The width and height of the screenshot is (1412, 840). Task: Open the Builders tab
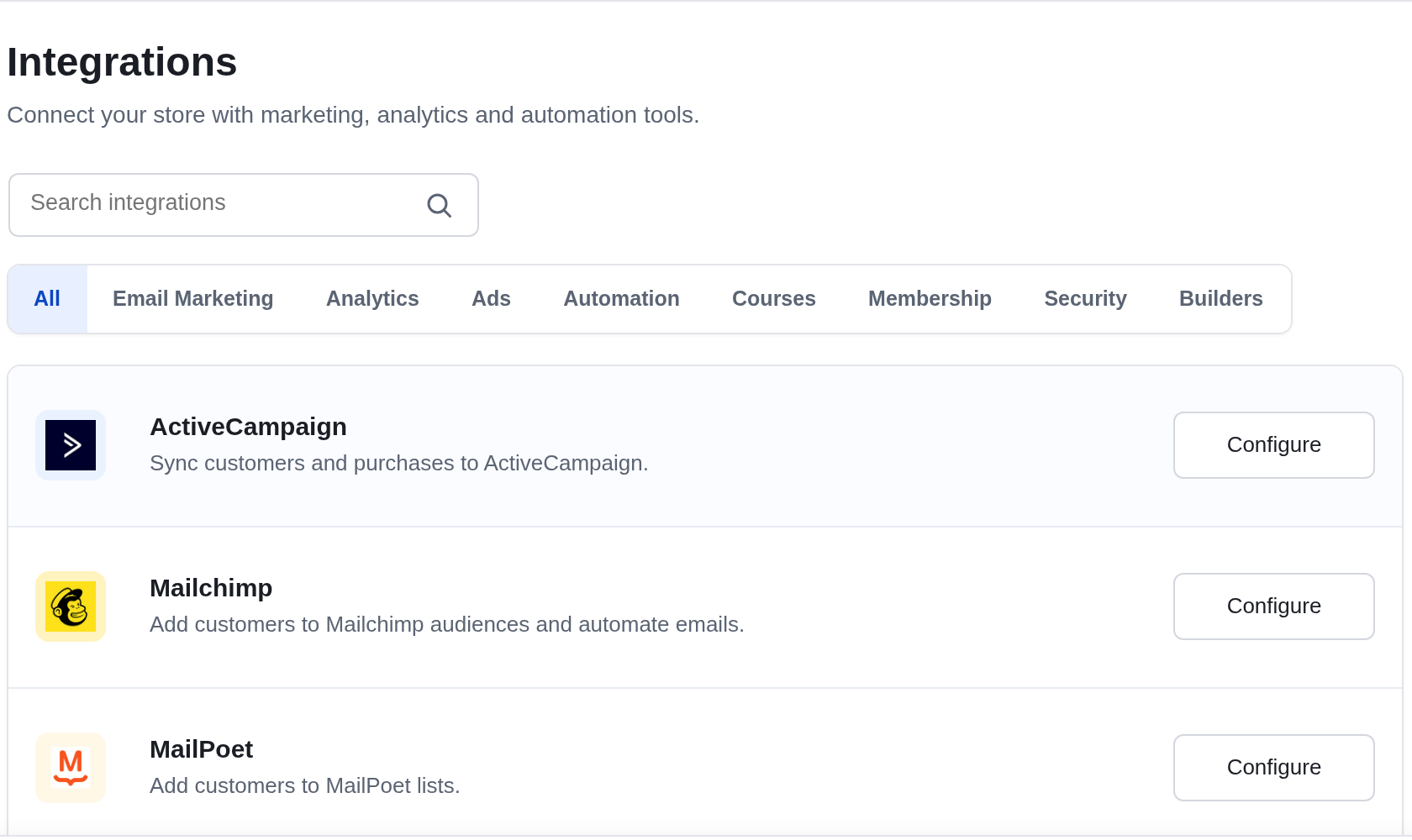[x=1220, y=299]
